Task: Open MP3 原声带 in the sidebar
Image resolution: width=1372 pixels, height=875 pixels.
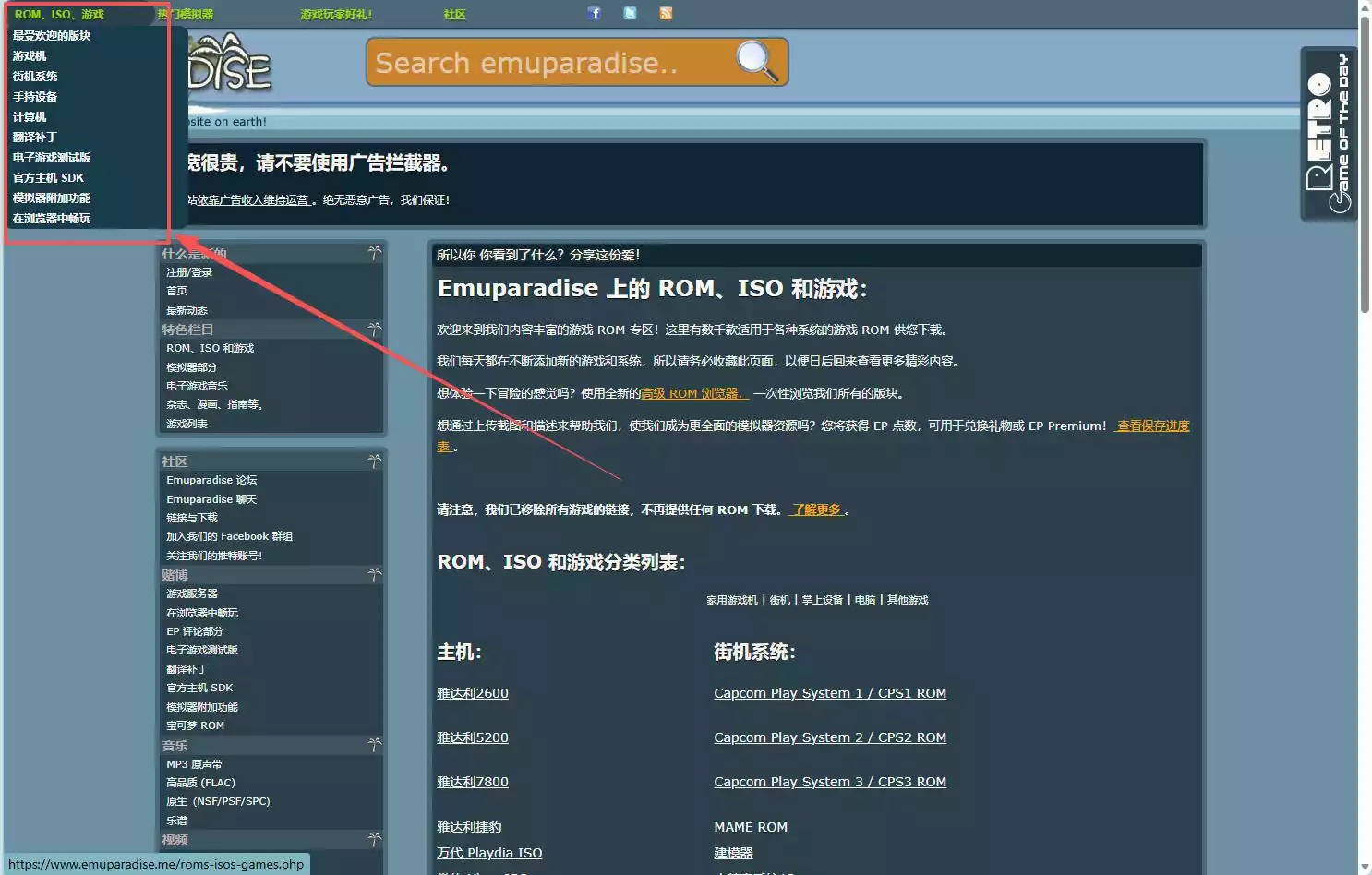Action: click(x=194, y=764)
